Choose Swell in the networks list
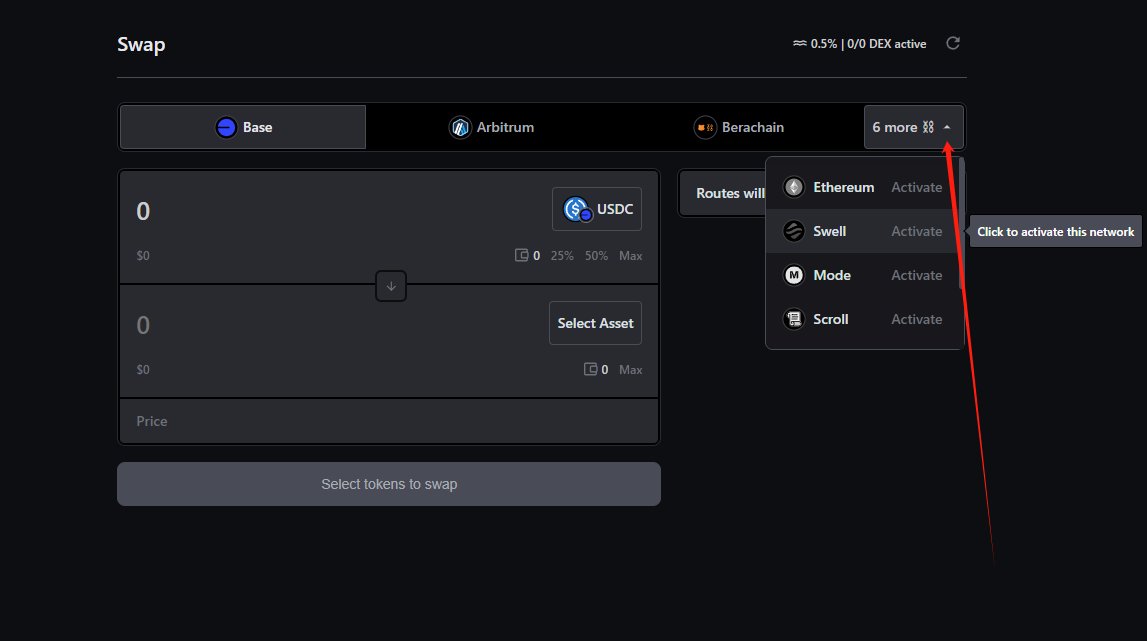Screen dimensions: 1147x641 (862, 231)
